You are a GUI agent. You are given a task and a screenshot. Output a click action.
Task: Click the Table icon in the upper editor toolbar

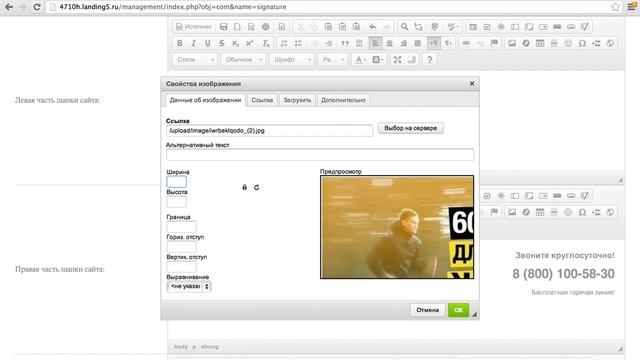click(x=540, y=43)
